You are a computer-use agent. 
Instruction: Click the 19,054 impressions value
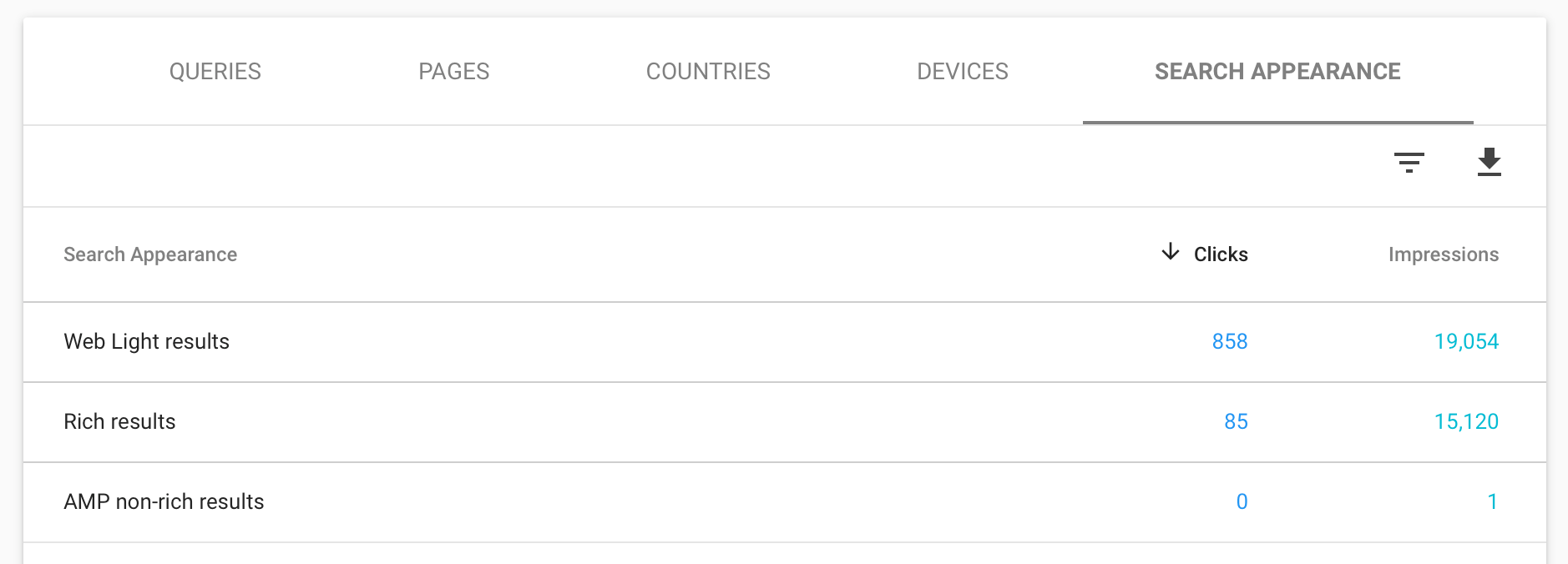point(1466,341)
